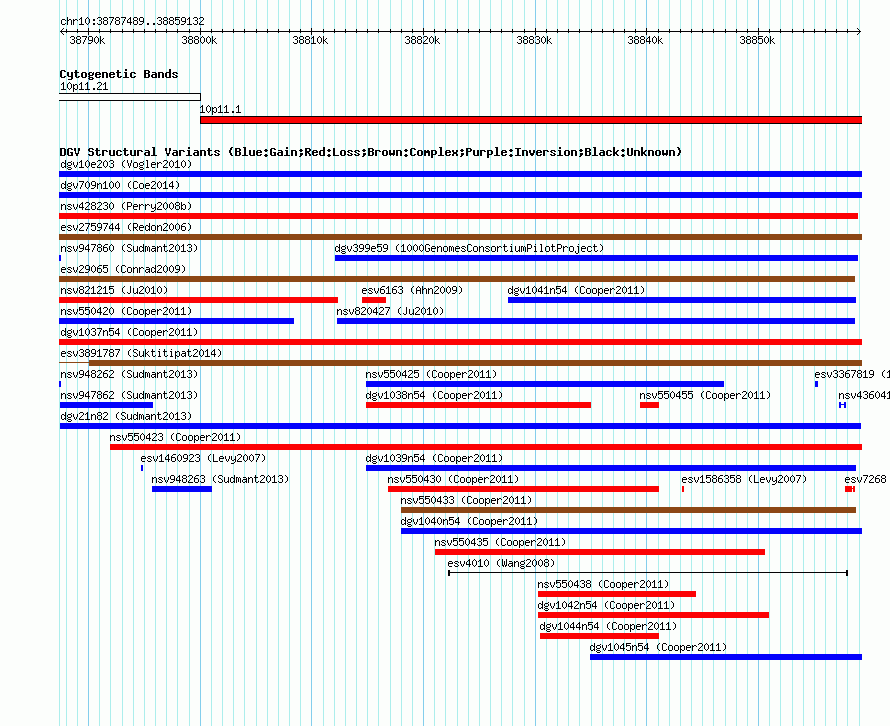Click the 38810k ruler label
This screenshot has width=890, height=726.
pyautogui.click(x=310, y=40)
